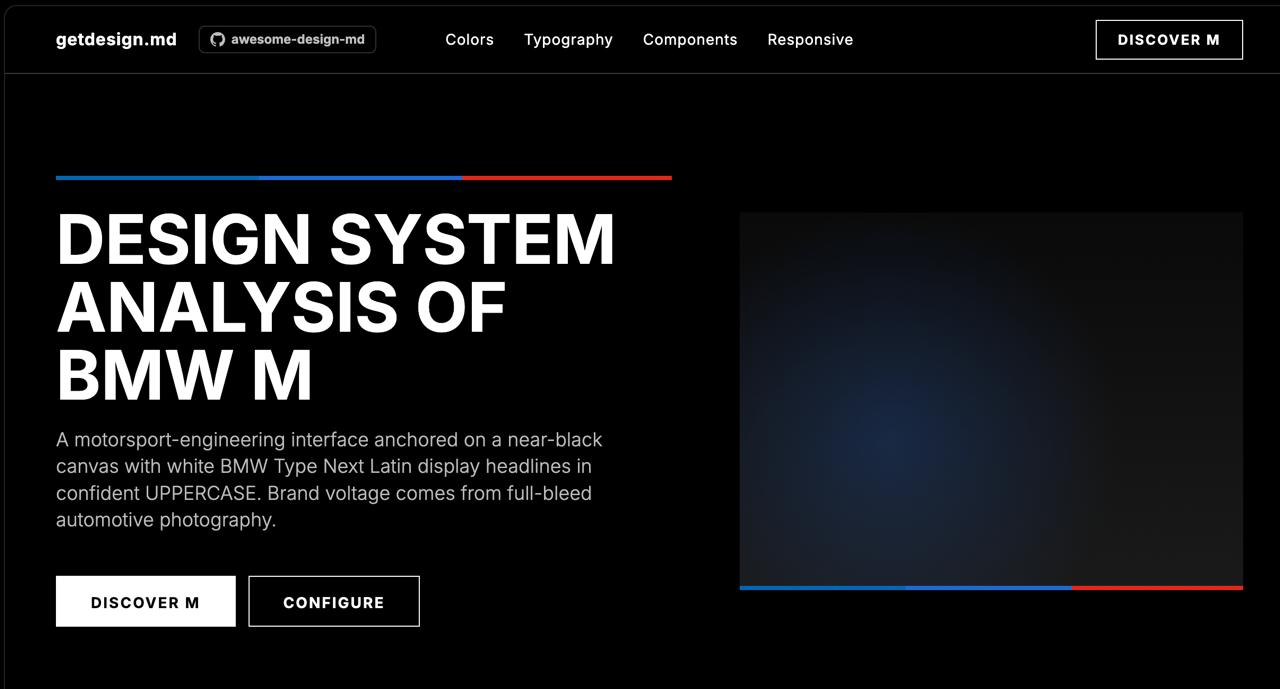This screenshot has height=689, width=1280.
Task: Go to the Typography section
Action: pos(568,40)
